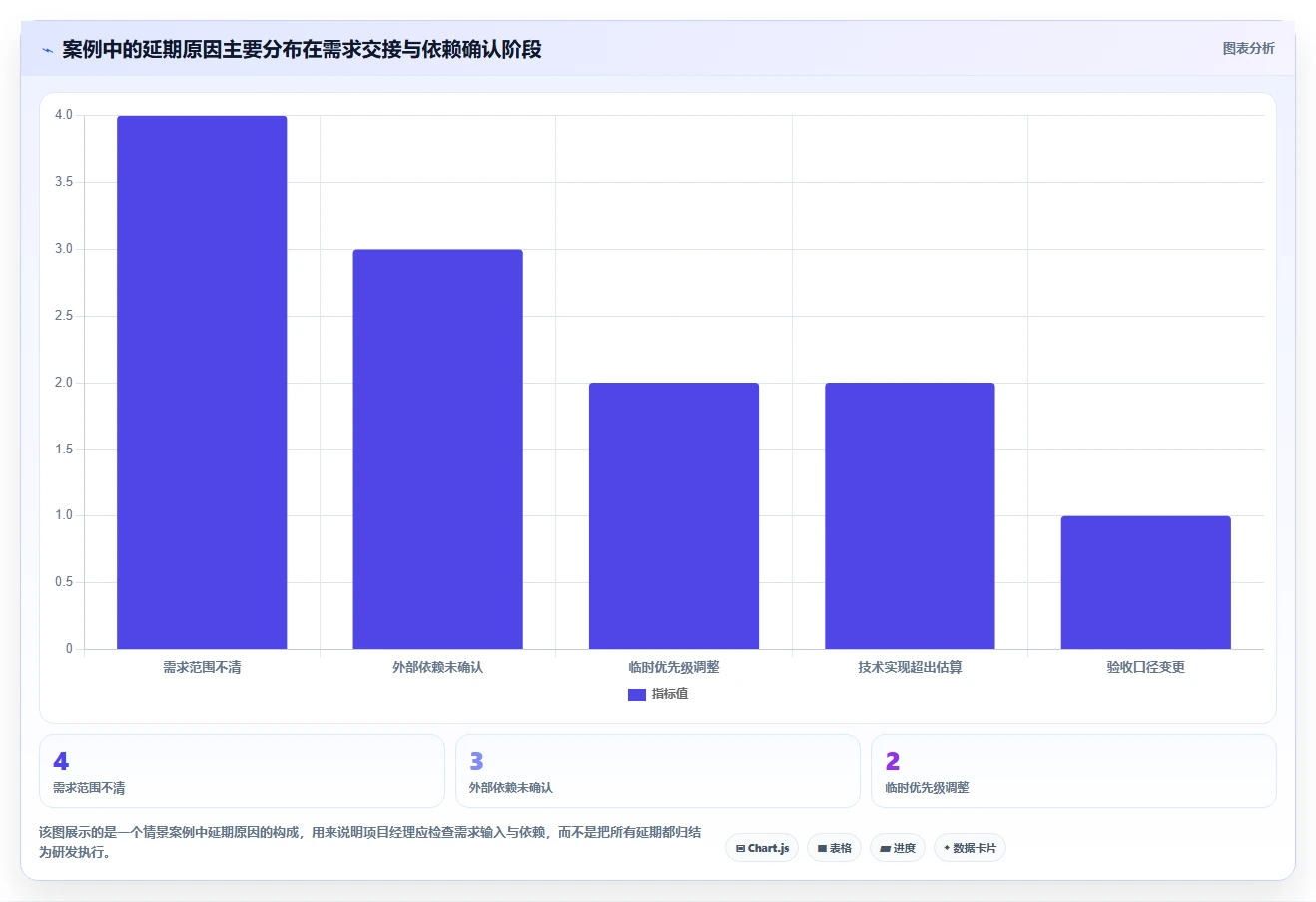Select the Chart.js tag chip
Screen dimensions: 1316x902
point(762,848)
